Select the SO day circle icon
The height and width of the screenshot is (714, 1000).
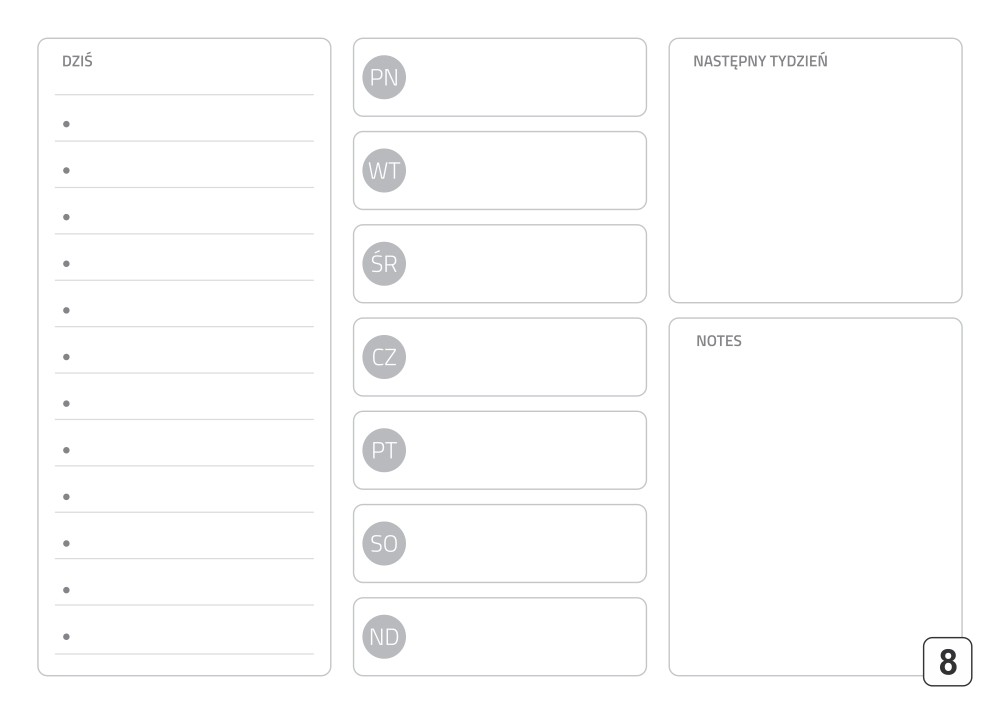(384, 543)
